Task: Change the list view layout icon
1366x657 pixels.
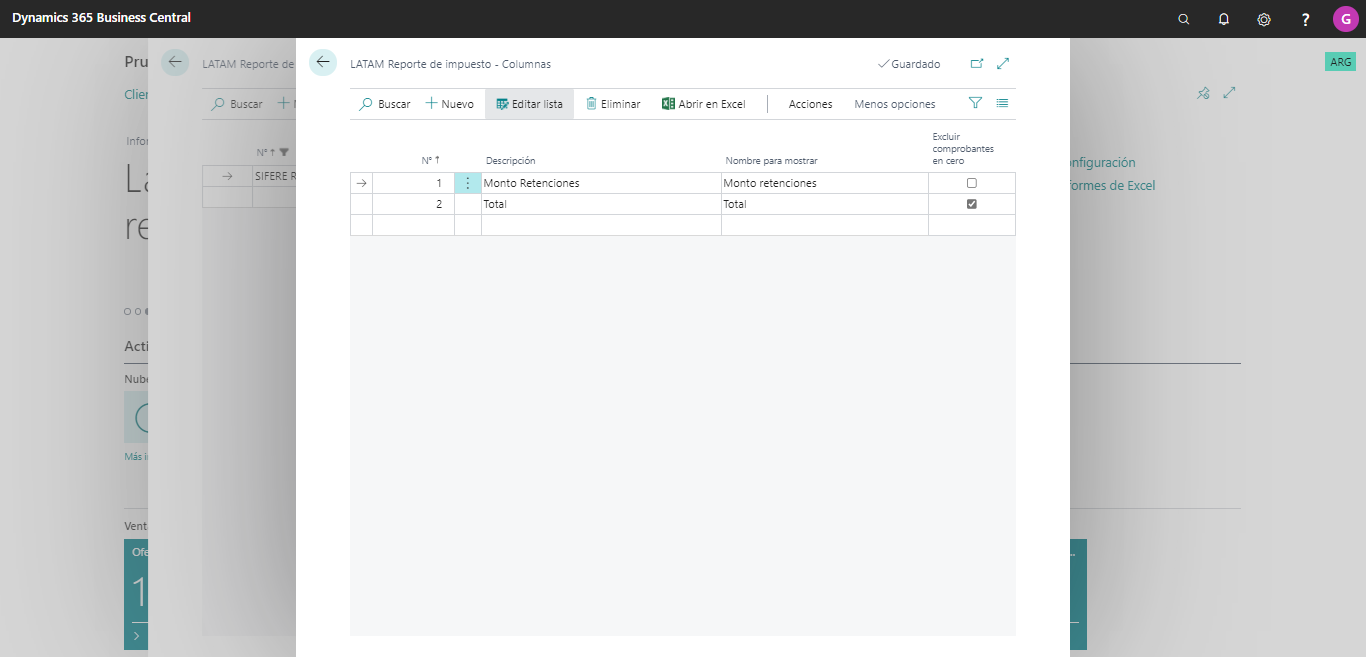Action: coord(1003,103)
